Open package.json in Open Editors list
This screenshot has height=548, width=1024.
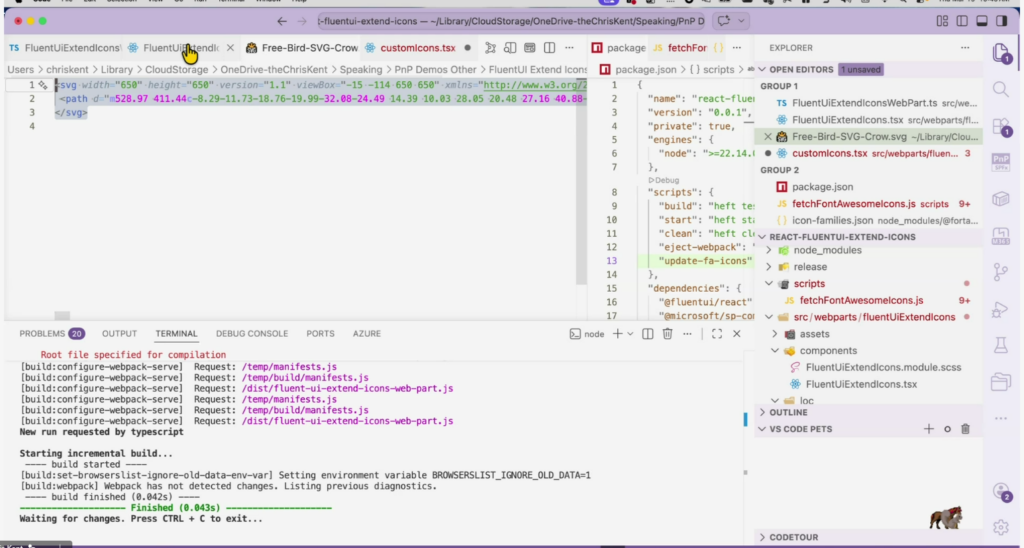(x=822, y=187)
